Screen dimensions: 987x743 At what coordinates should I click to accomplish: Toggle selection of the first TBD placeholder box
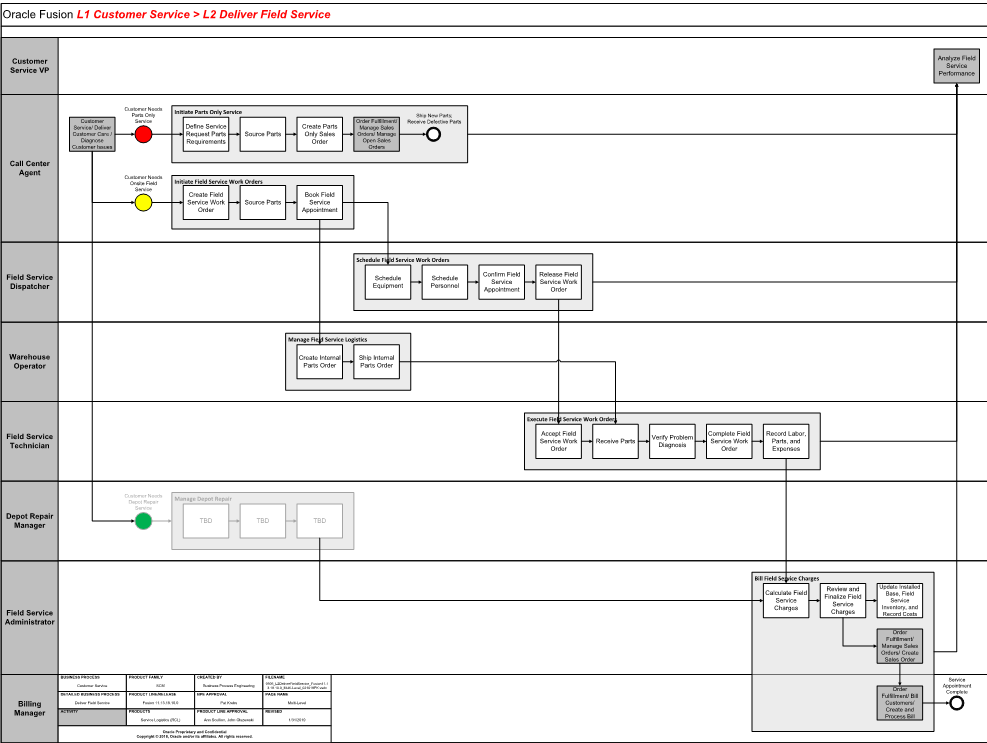point(205,520)
